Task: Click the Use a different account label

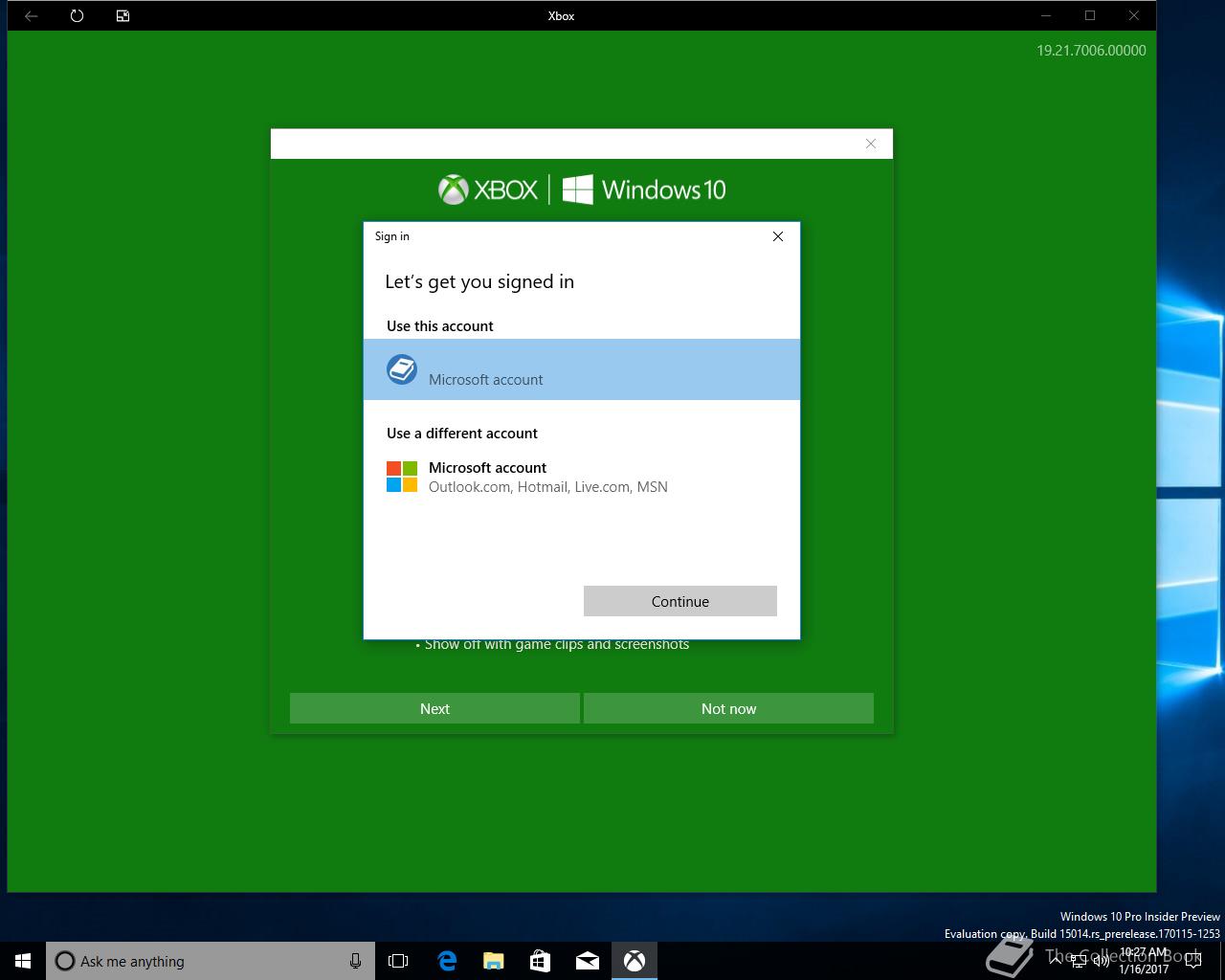Action: tap(462, 434)
